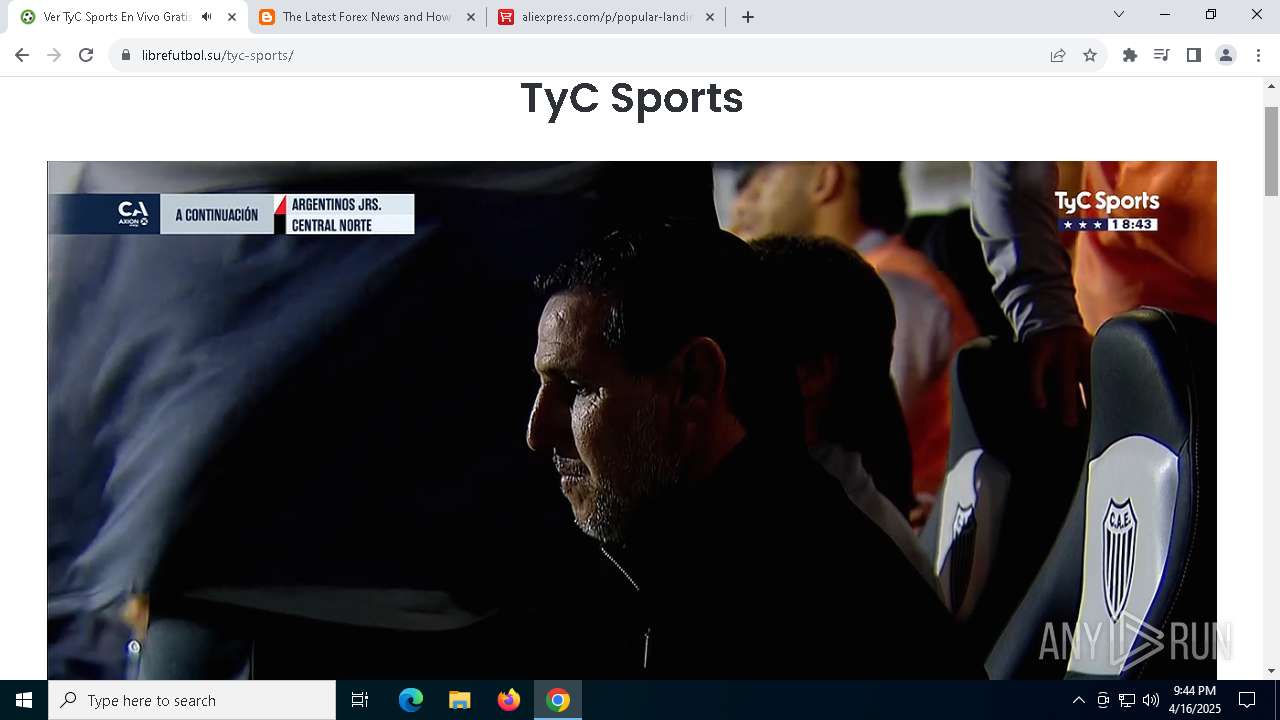This screenshot has height=720, width=1280.
Task: Go forward to the next page
Action: coord(54,55)
